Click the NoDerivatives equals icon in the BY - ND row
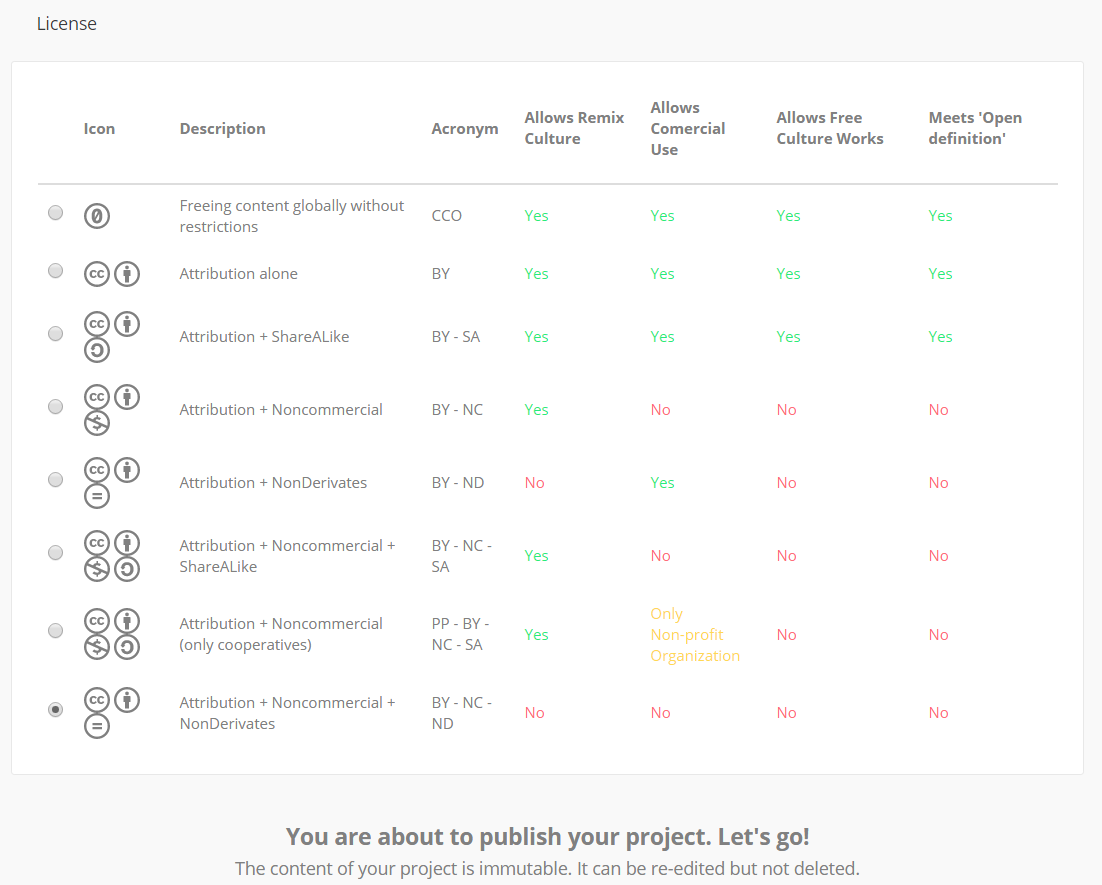The height and width of the screenshot is (885, 1102). [97, 496]
